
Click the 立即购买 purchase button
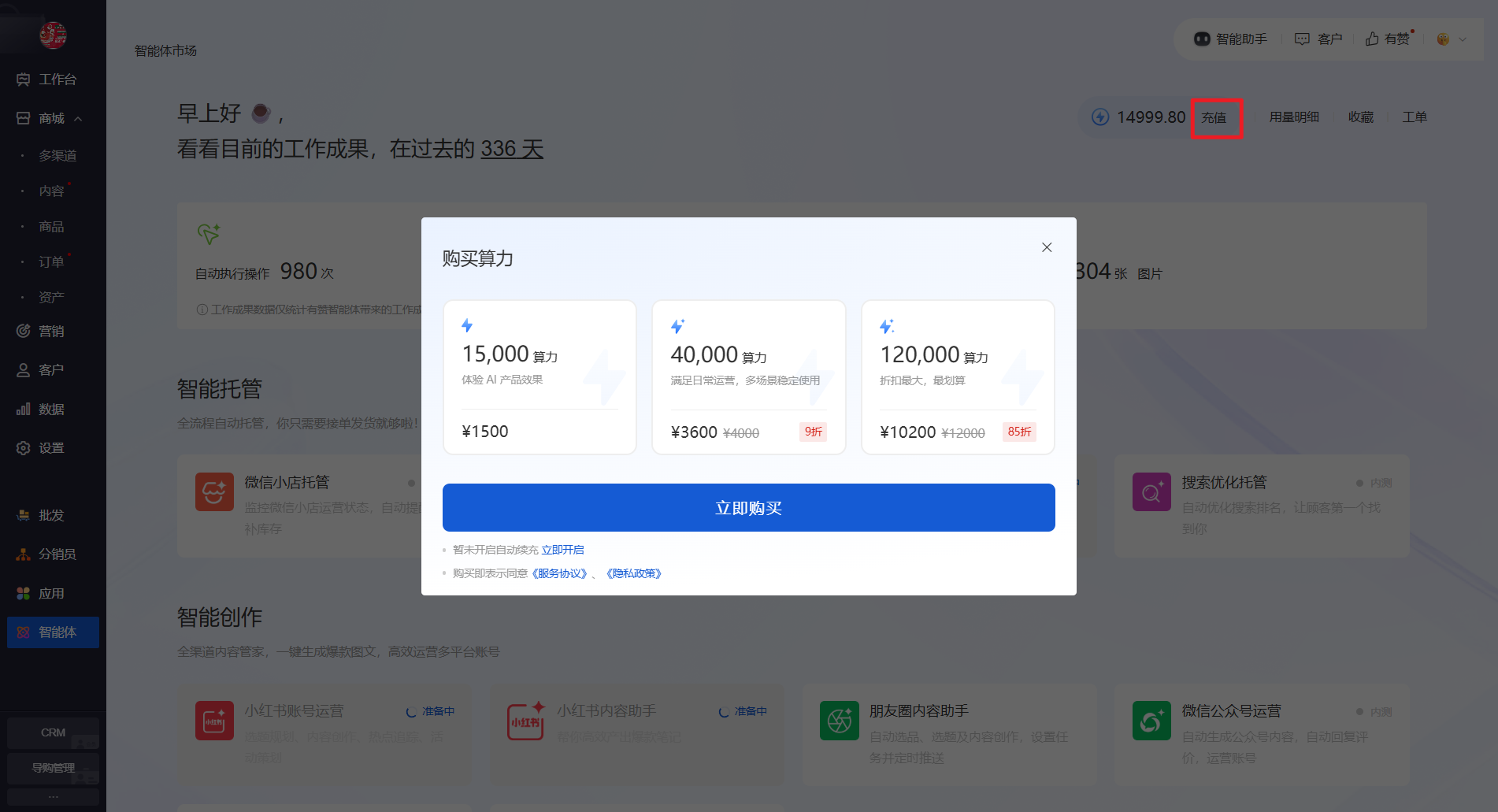(x=748, y=507)
